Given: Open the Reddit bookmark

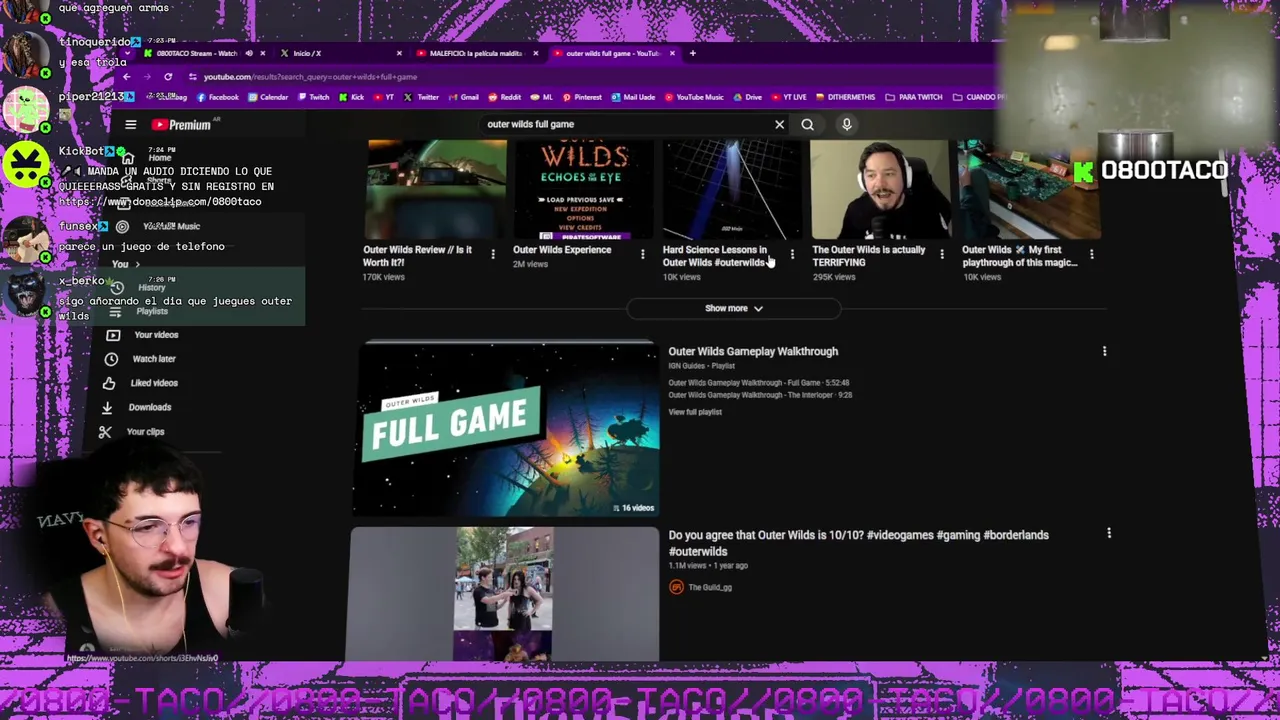Looking at the screenshot, I should point(505,97).
